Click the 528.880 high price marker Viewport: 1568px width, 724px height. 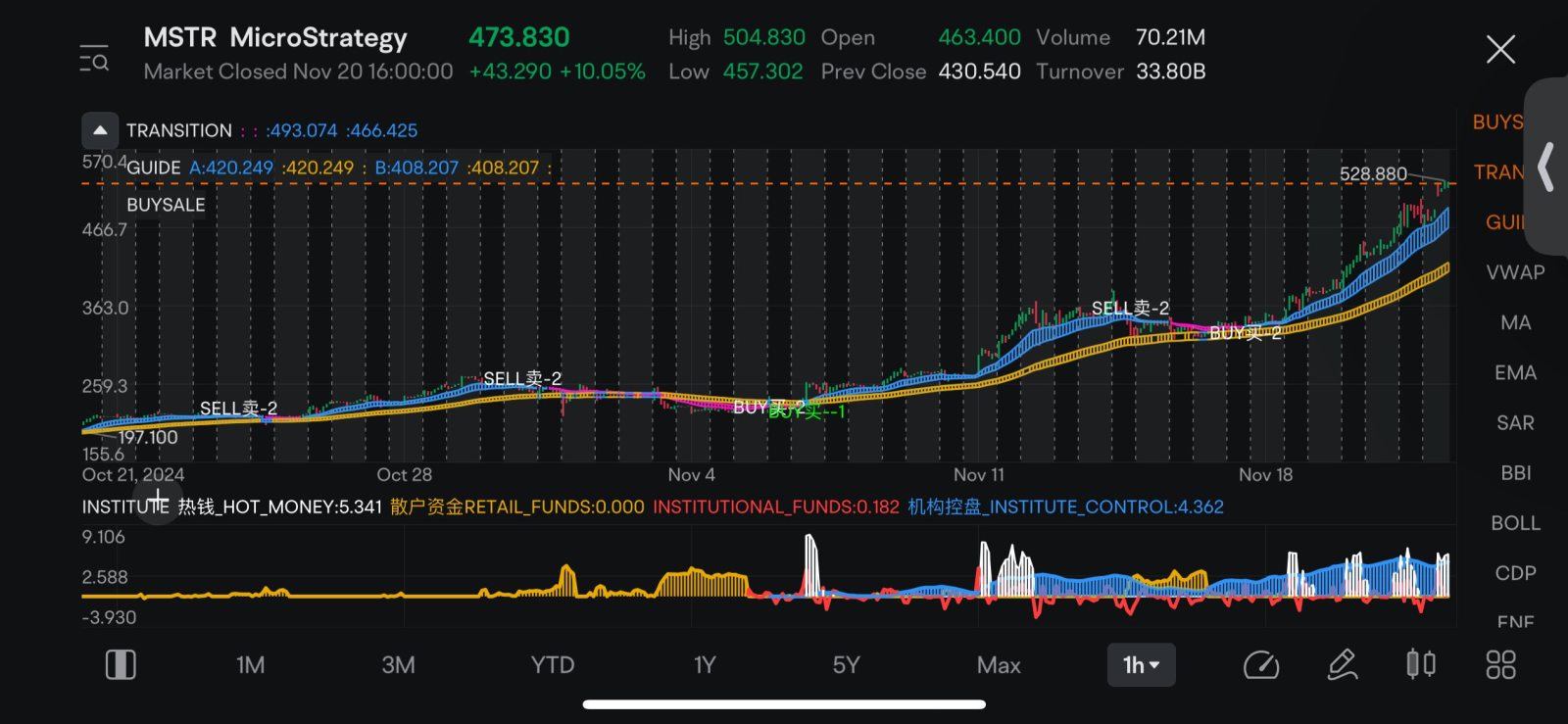[1373, 173]
